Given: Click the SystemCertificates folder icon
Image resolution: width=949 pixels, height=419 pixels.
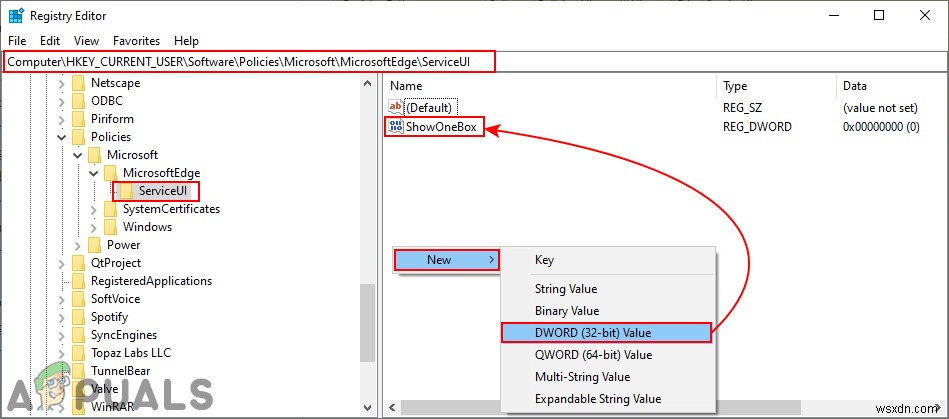Looking at the screenshot, I should click(110, 209).
